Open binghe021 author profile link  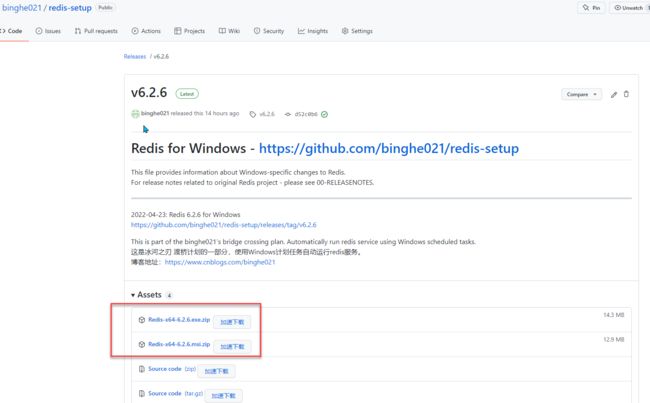click(155, 114)
